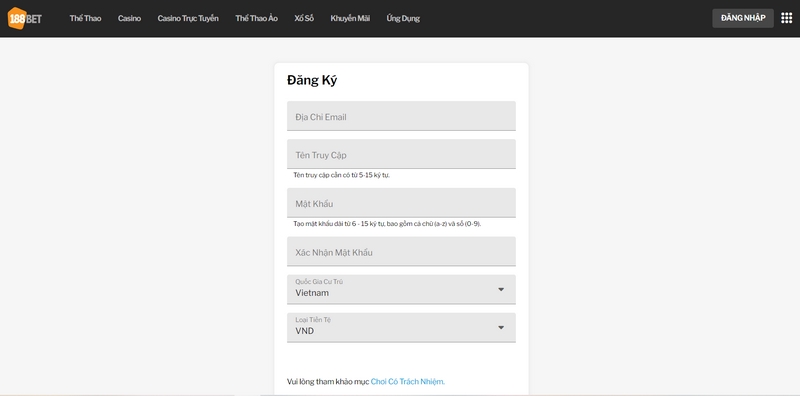This screenshot has width=800, height=396.
Task: Open Casino Trực Tuyến section
Action: click(188, 18)
